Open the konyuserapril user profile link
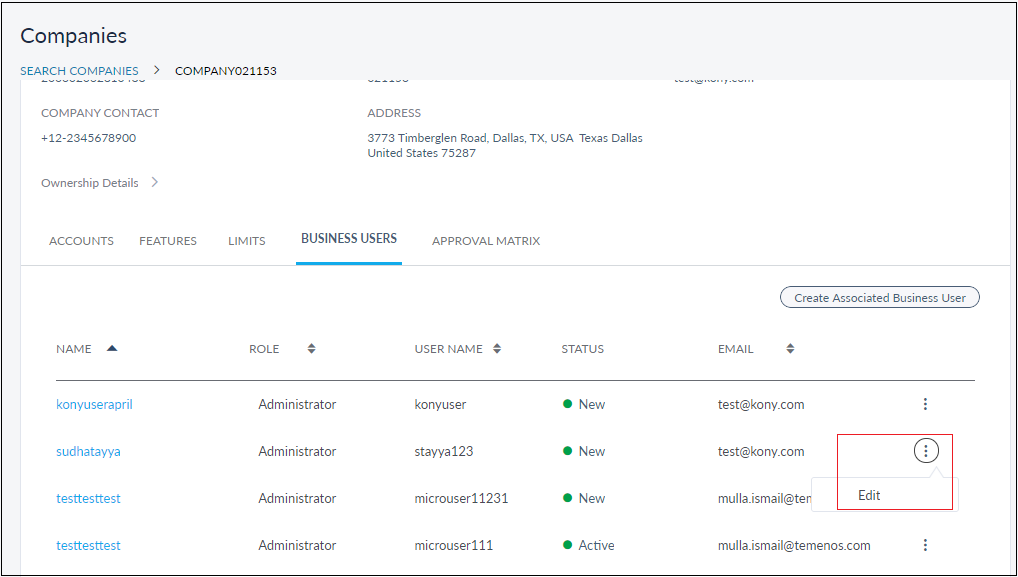The height and width of the screenshot is (577, 1018). click(x=94, y=405)
